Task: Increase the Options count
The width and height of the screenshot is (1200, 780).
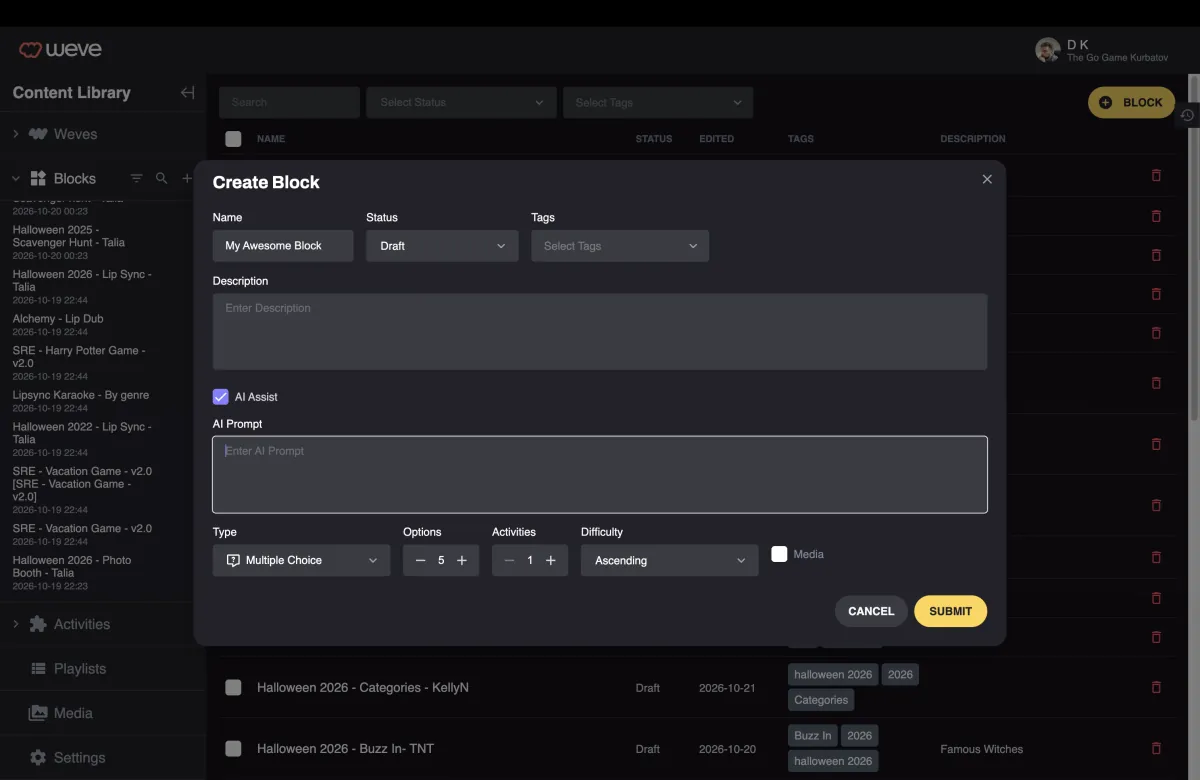Action: pyautogui.click(x=462, y=560)
